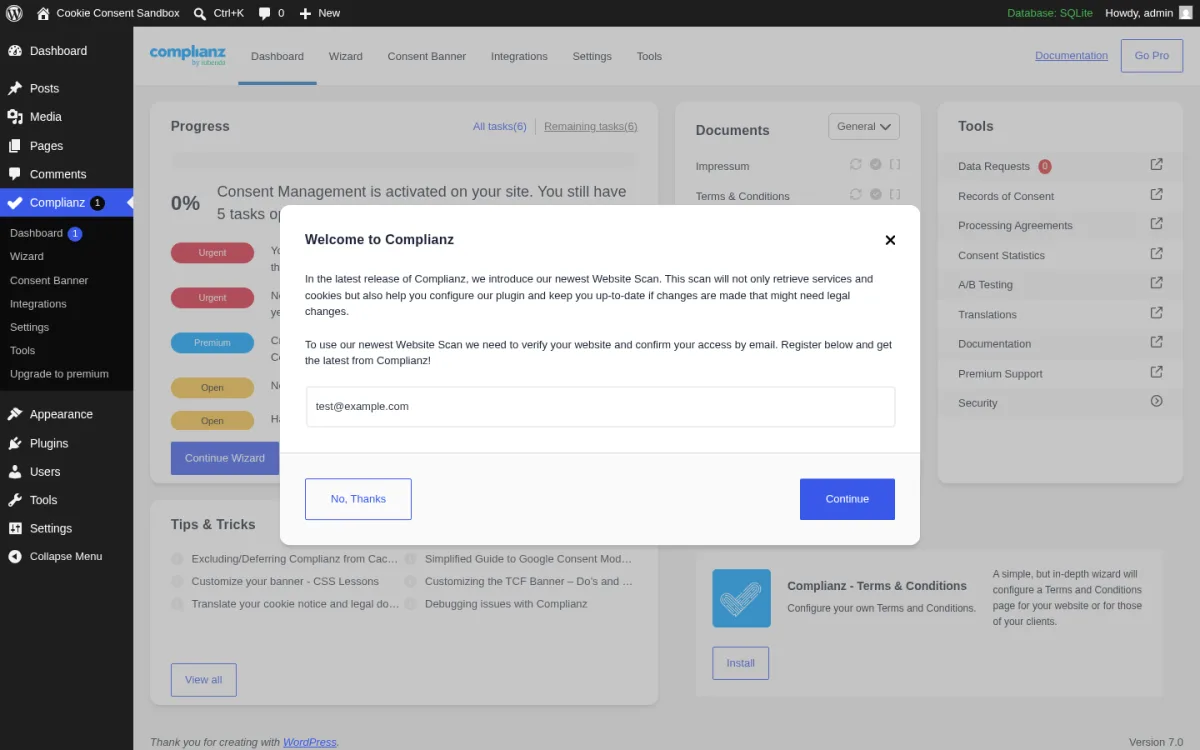Switch to the Settings tab in the Complianz header
1200x750 pixels.
[x=592, y=57]
